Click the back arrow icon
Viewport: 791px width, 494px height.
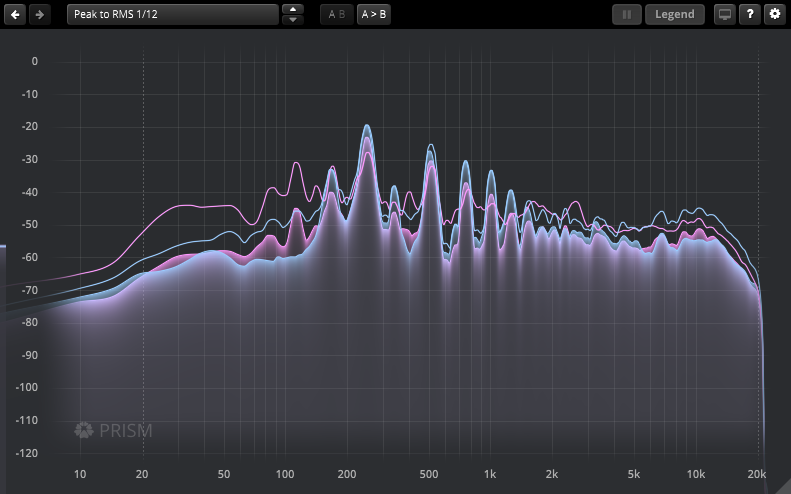click(x=16, y=14)
